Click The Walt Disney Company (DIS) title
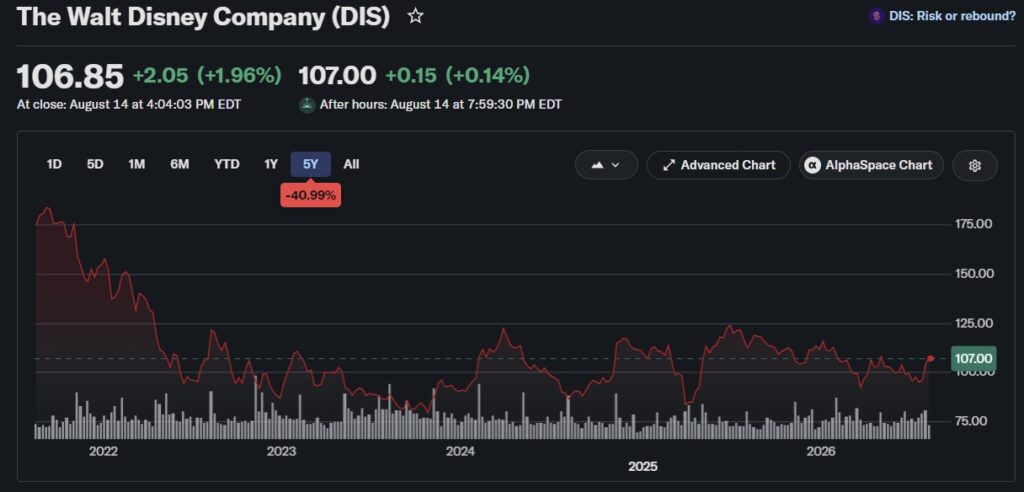1024x492 pixels. pyautogui.click(x=203, y=17)
